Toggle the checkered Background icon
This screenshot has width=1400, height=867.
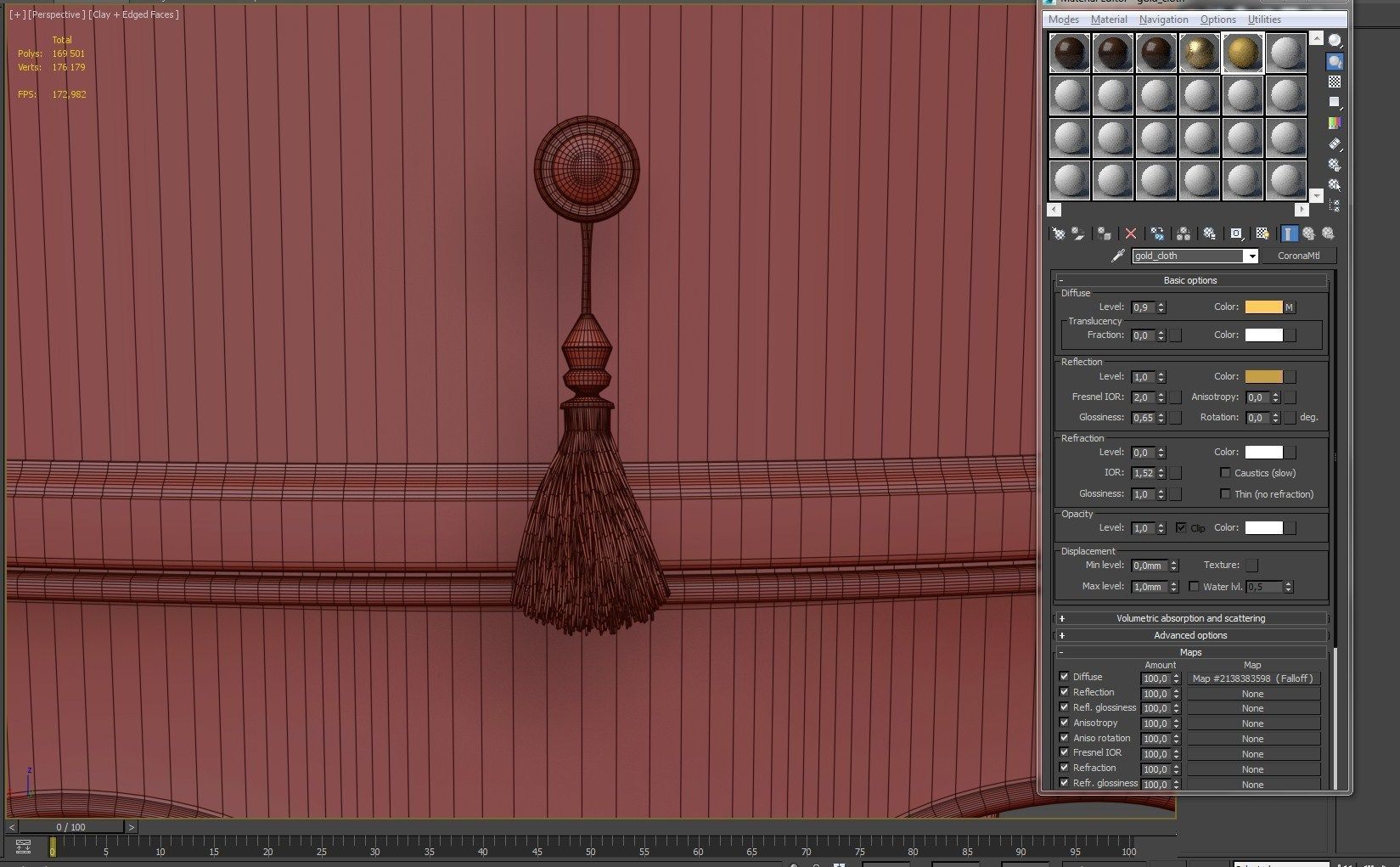(1335, 82)
